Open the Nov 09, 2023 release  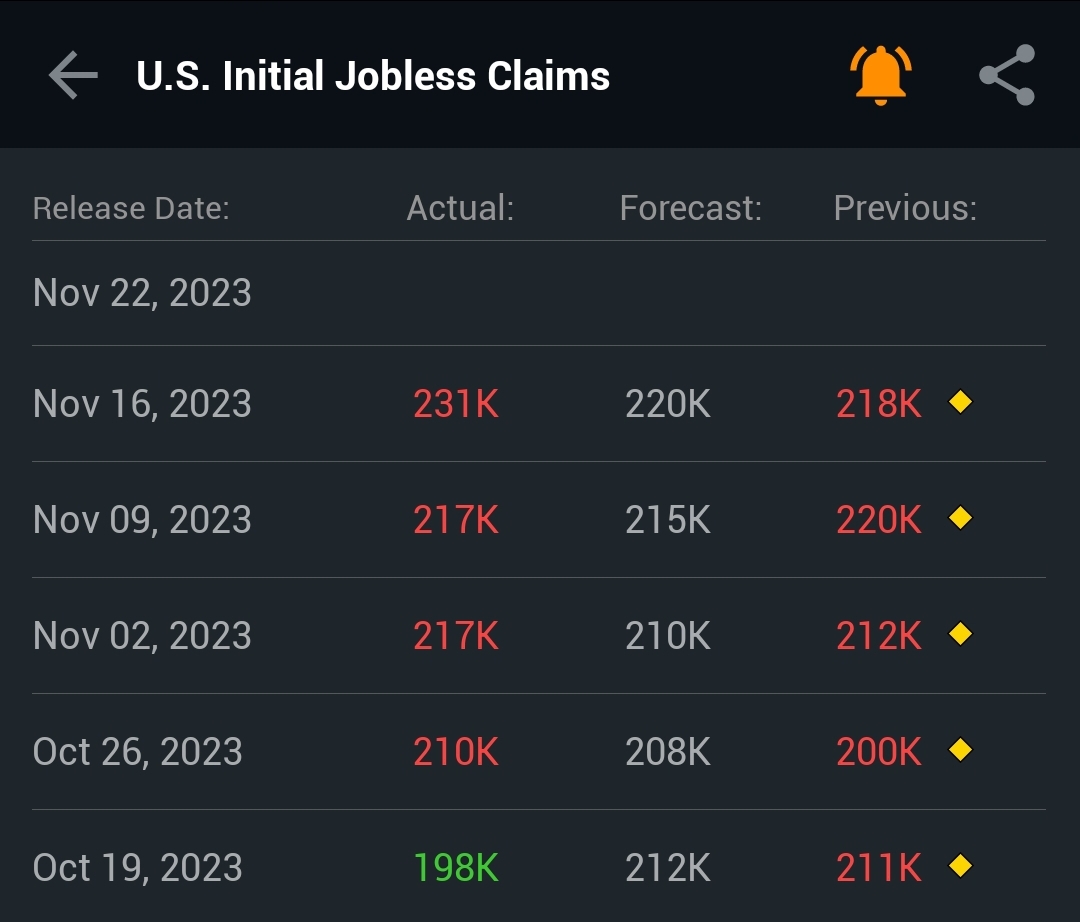[x=539, y=519]
